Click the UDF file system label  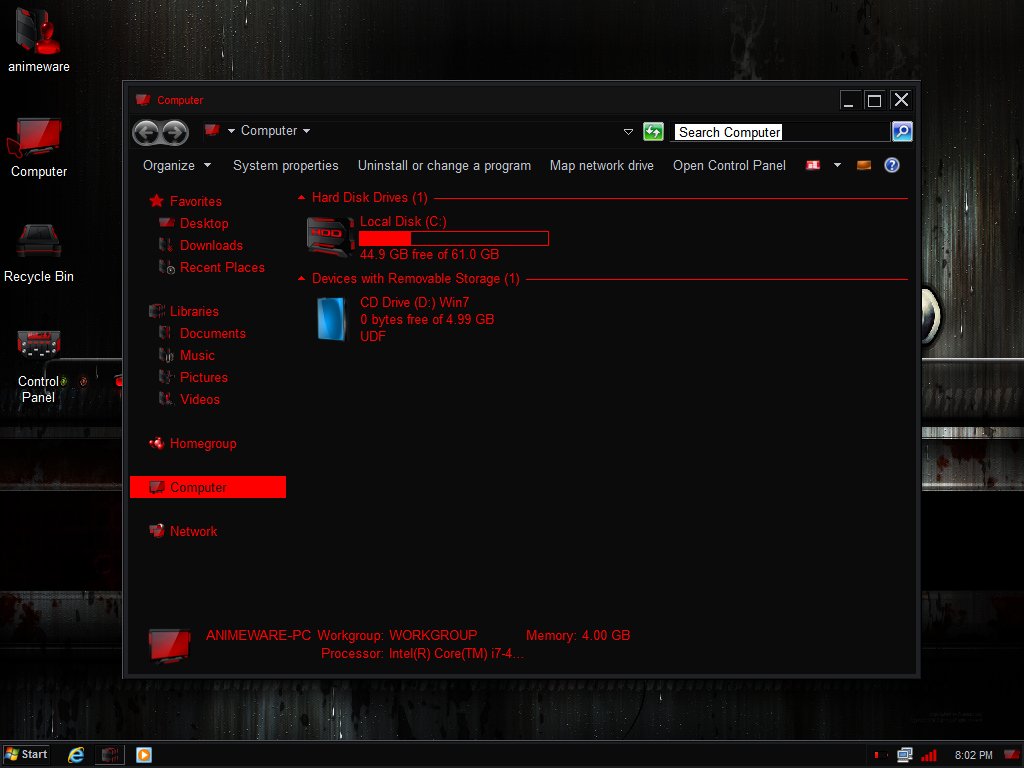tap(373, 336)
